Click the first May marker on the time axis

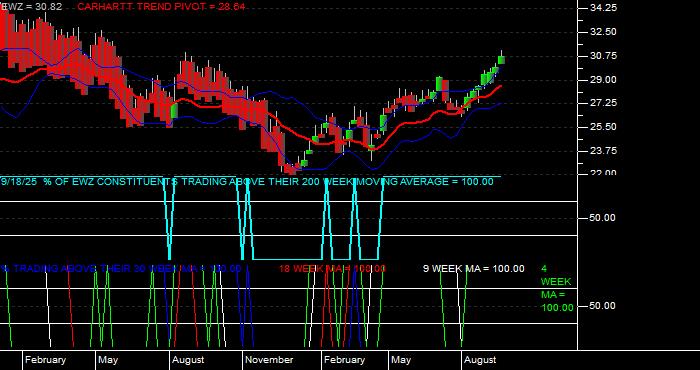[x=108, y=360]
